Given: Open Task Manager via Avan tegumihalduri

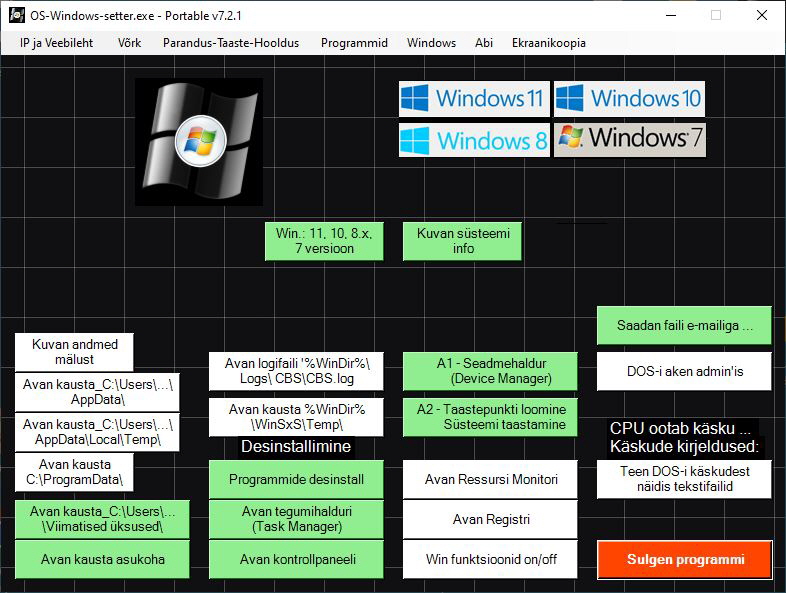Looking at the screenshot, I should click(x=296, y=519).
